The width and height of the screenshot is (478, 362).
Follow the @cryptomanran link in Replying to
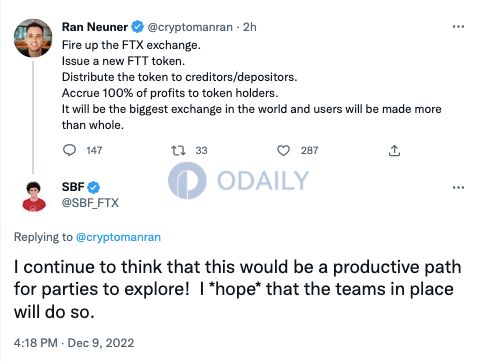point(118,237)
